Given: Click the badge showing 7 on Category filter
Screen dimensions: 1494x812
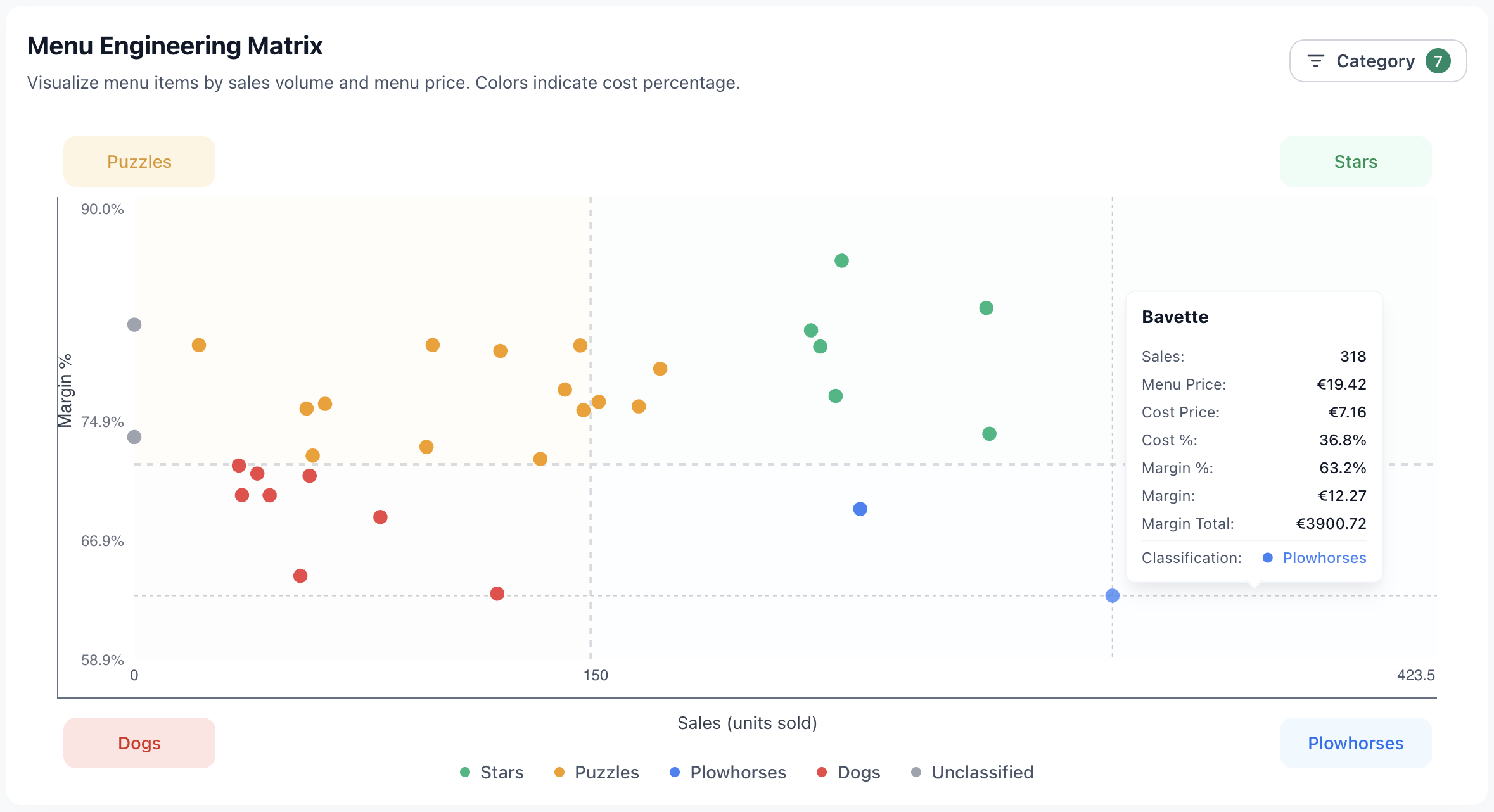Looking at the screenshot, I should [1439, 60].
